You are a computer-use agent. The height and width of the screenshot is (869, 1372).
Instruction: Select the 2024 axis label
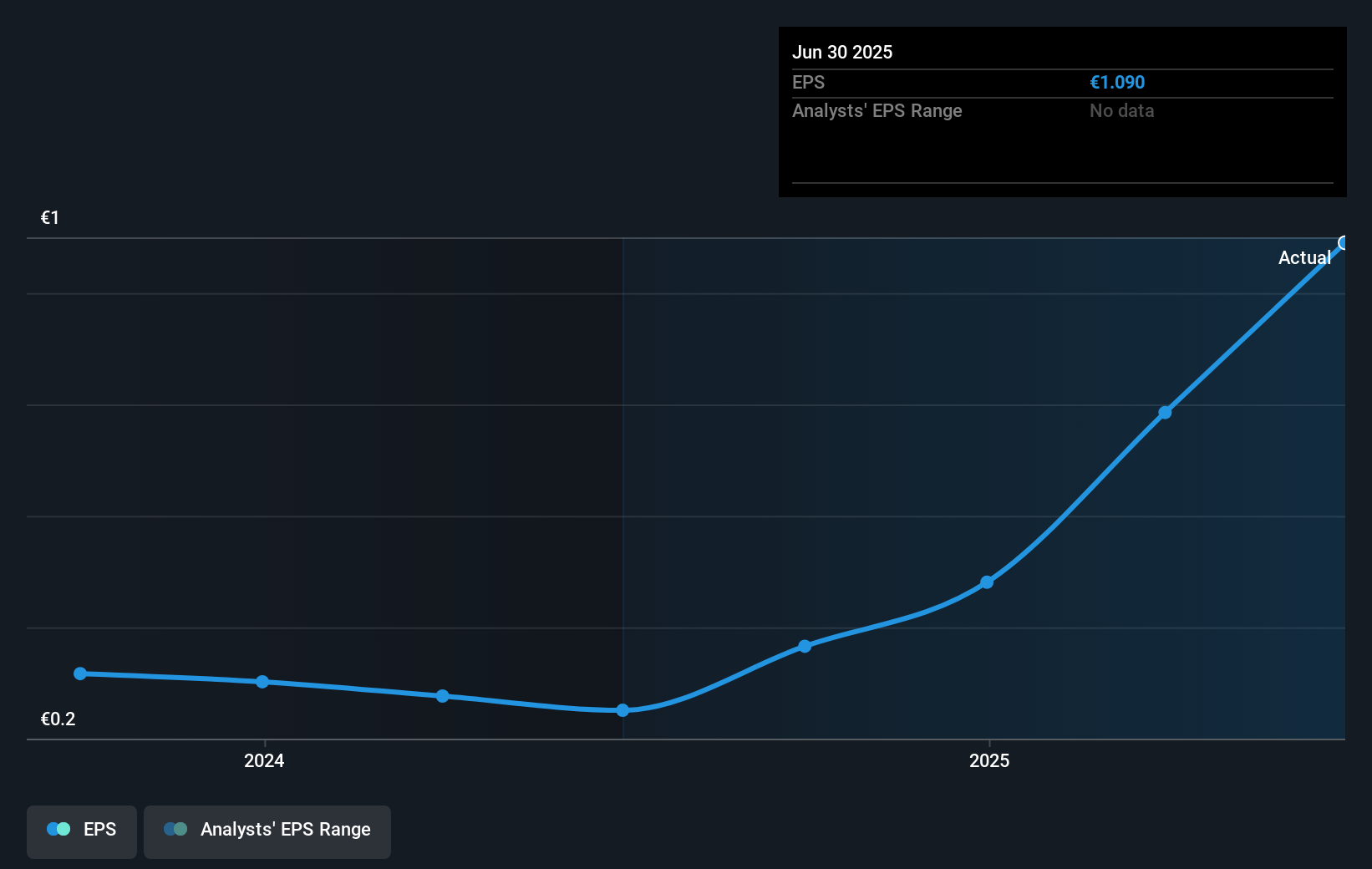[x=263, y=760]
